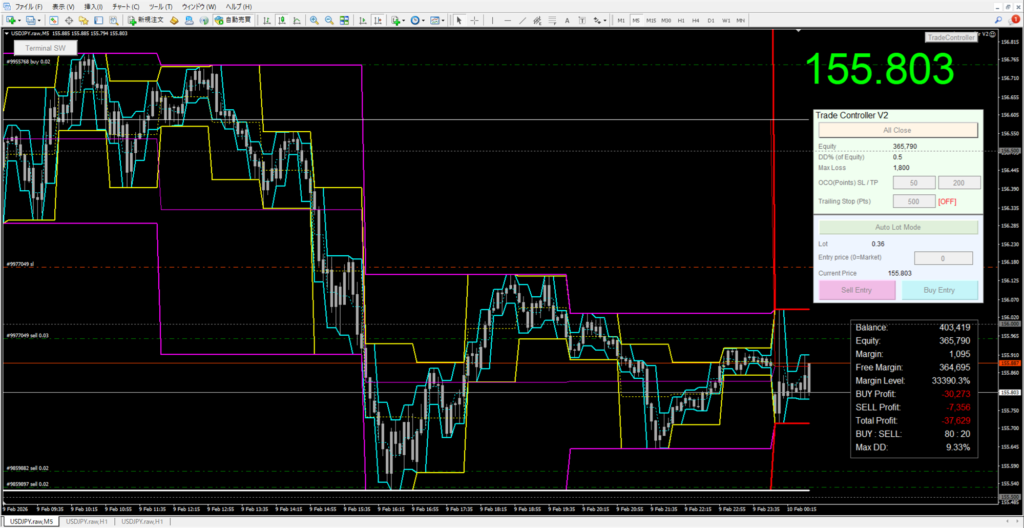
Task: Open the new chart dropdown arrow
Action: pos(20,20)
